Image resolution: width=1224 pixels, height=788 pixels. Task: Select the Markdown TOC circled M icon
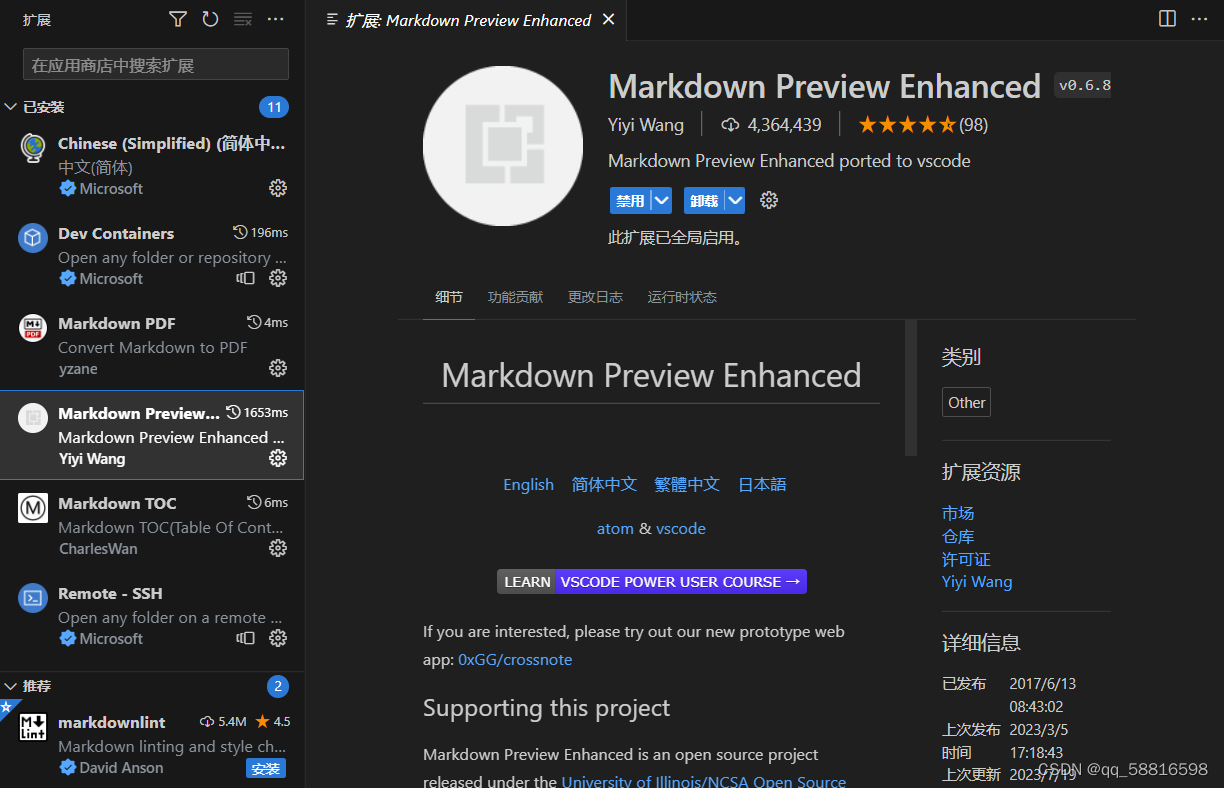[x=33, y=508]
